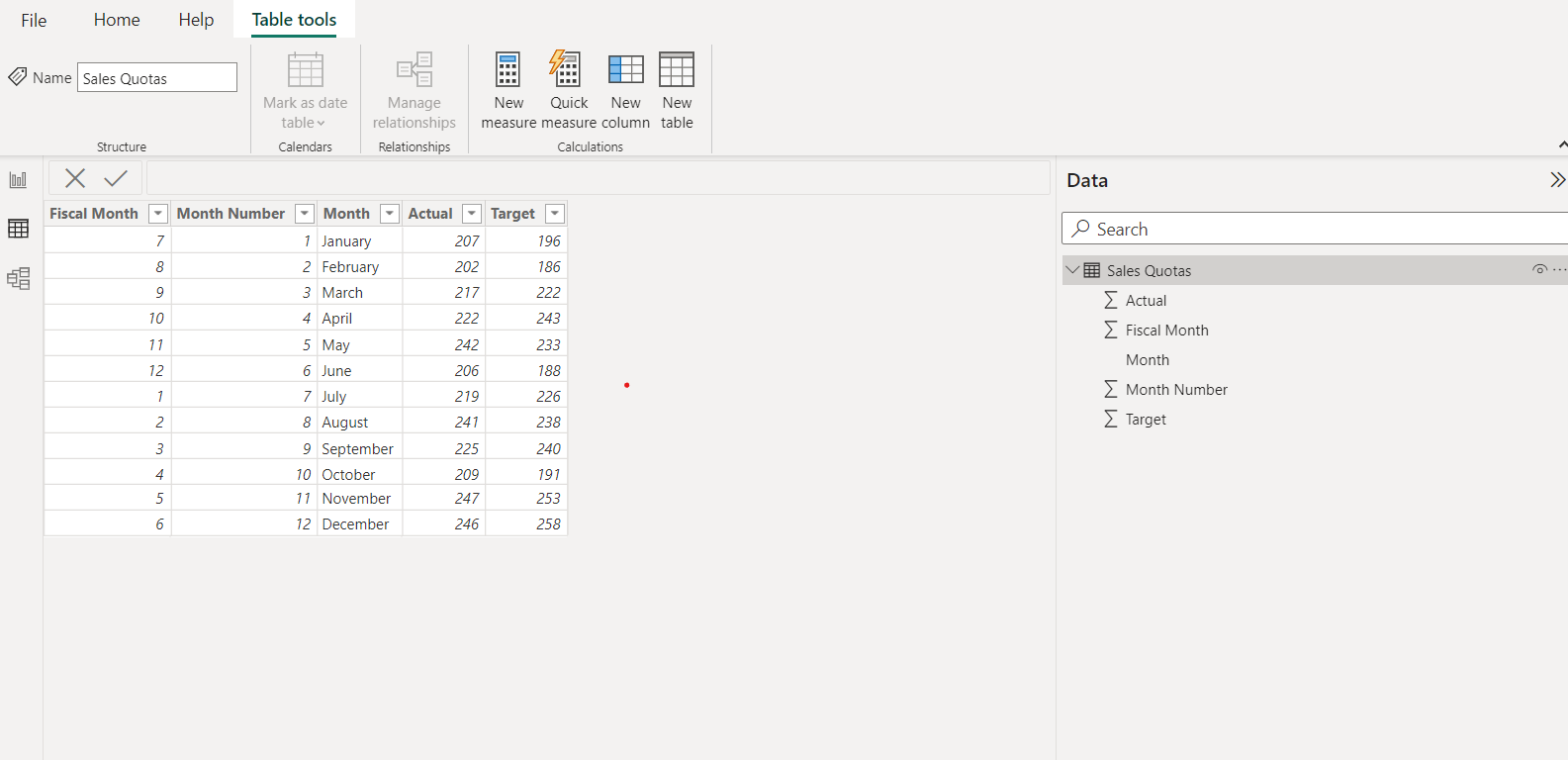The height and width of the screenshot is (760, 1568).
Task: Click Manage relationships icon
Action: pyautogui.click(x=415, y=69)
